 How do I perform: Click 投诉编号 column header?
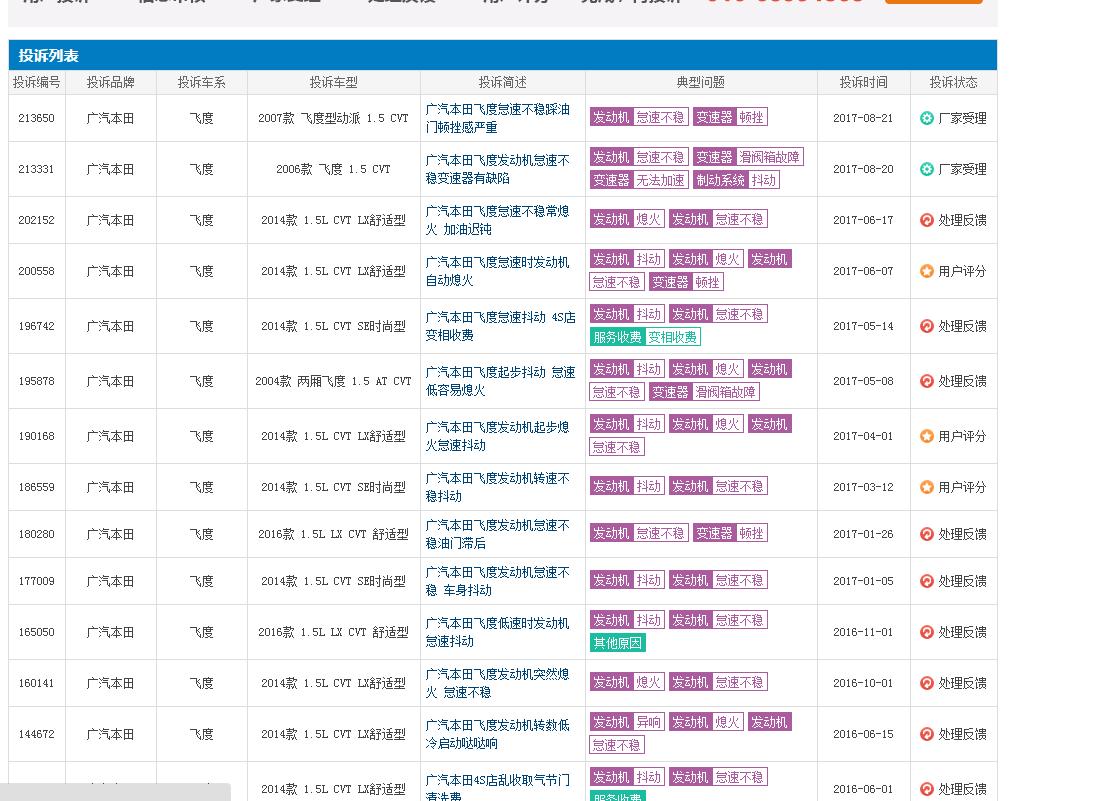pos(36,82)
